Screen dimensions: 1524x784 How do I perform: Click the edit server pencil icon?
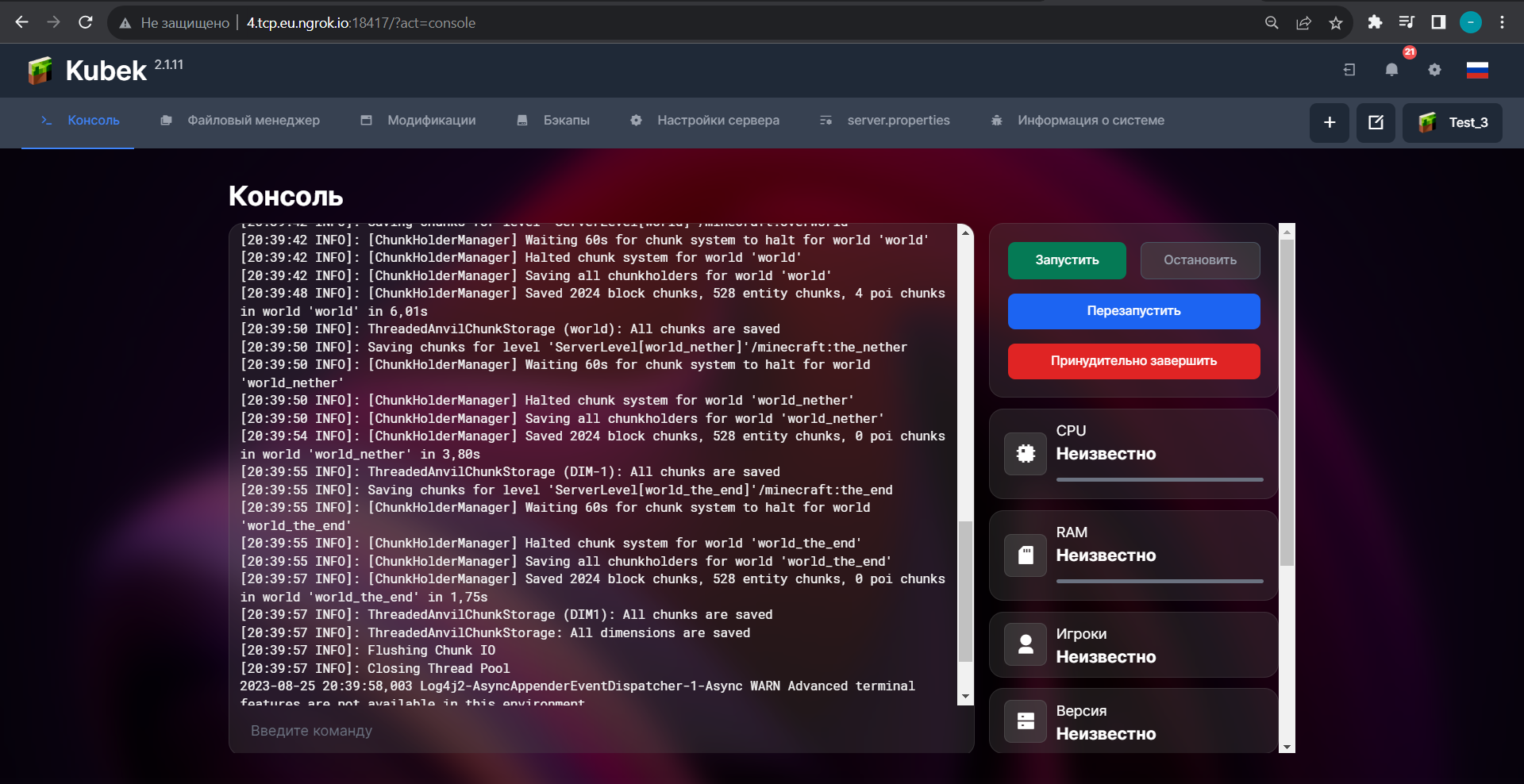[1376, 123]
